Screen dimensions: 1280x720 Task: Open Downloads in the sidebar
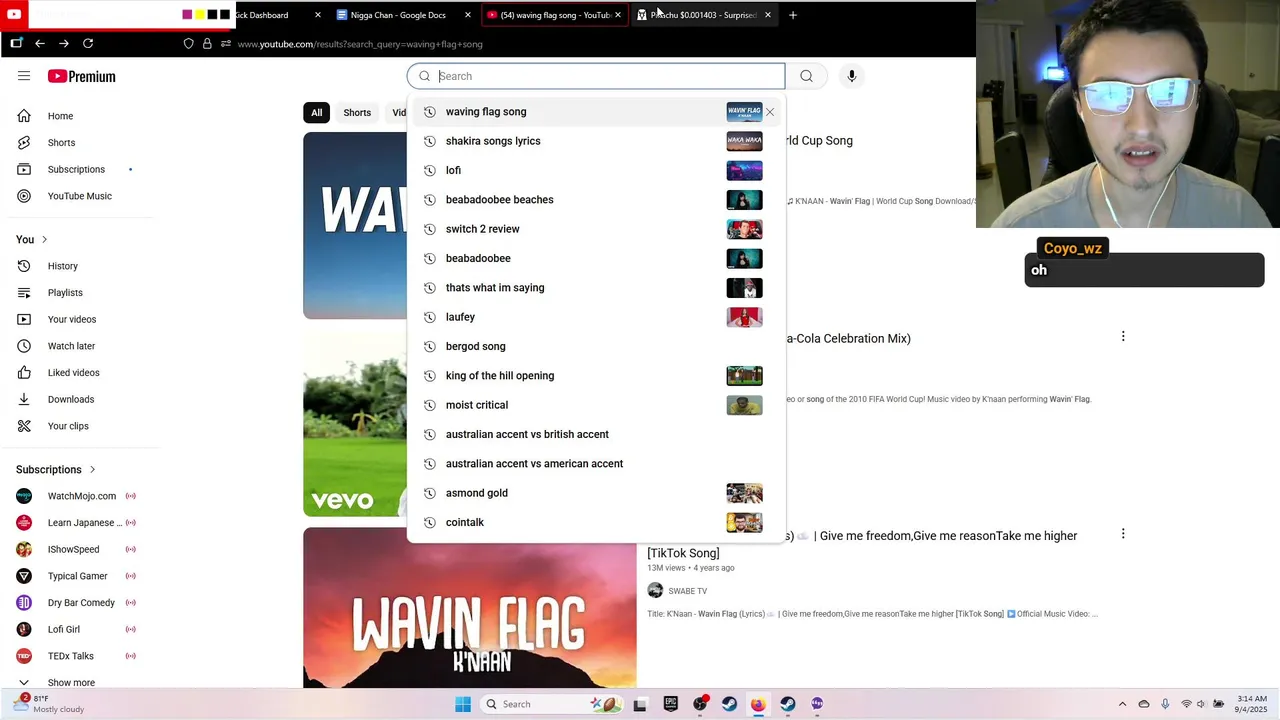69,399
